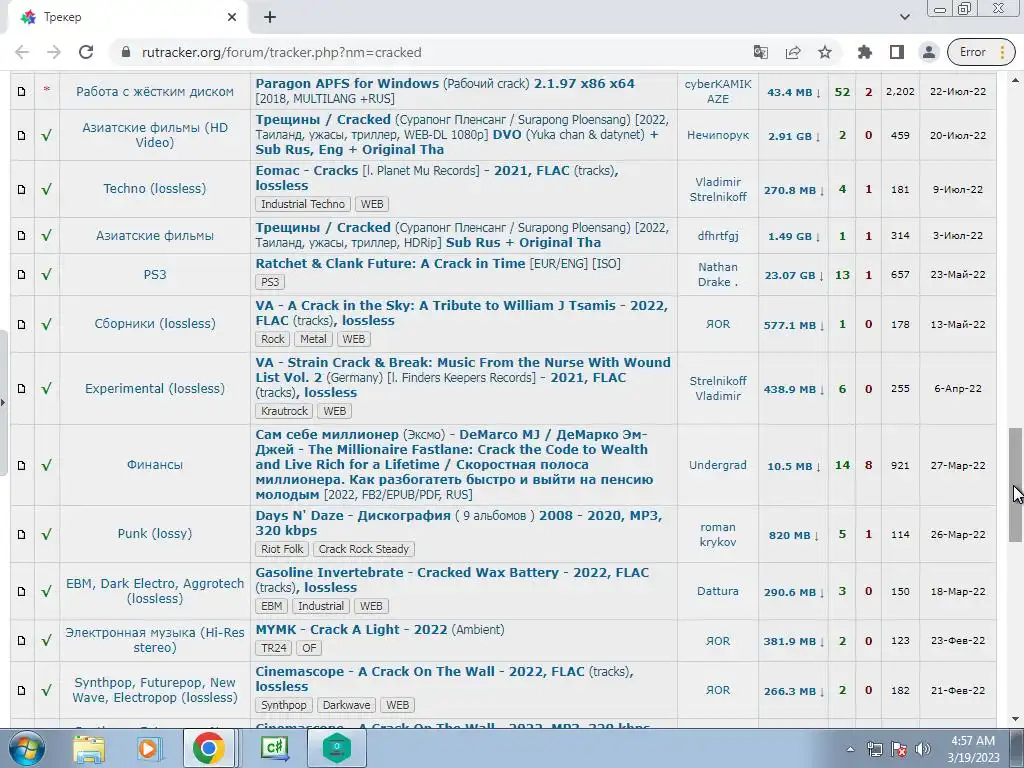Open the media player taskbar icon
1024x768 pixels.
tap(149, 748)
